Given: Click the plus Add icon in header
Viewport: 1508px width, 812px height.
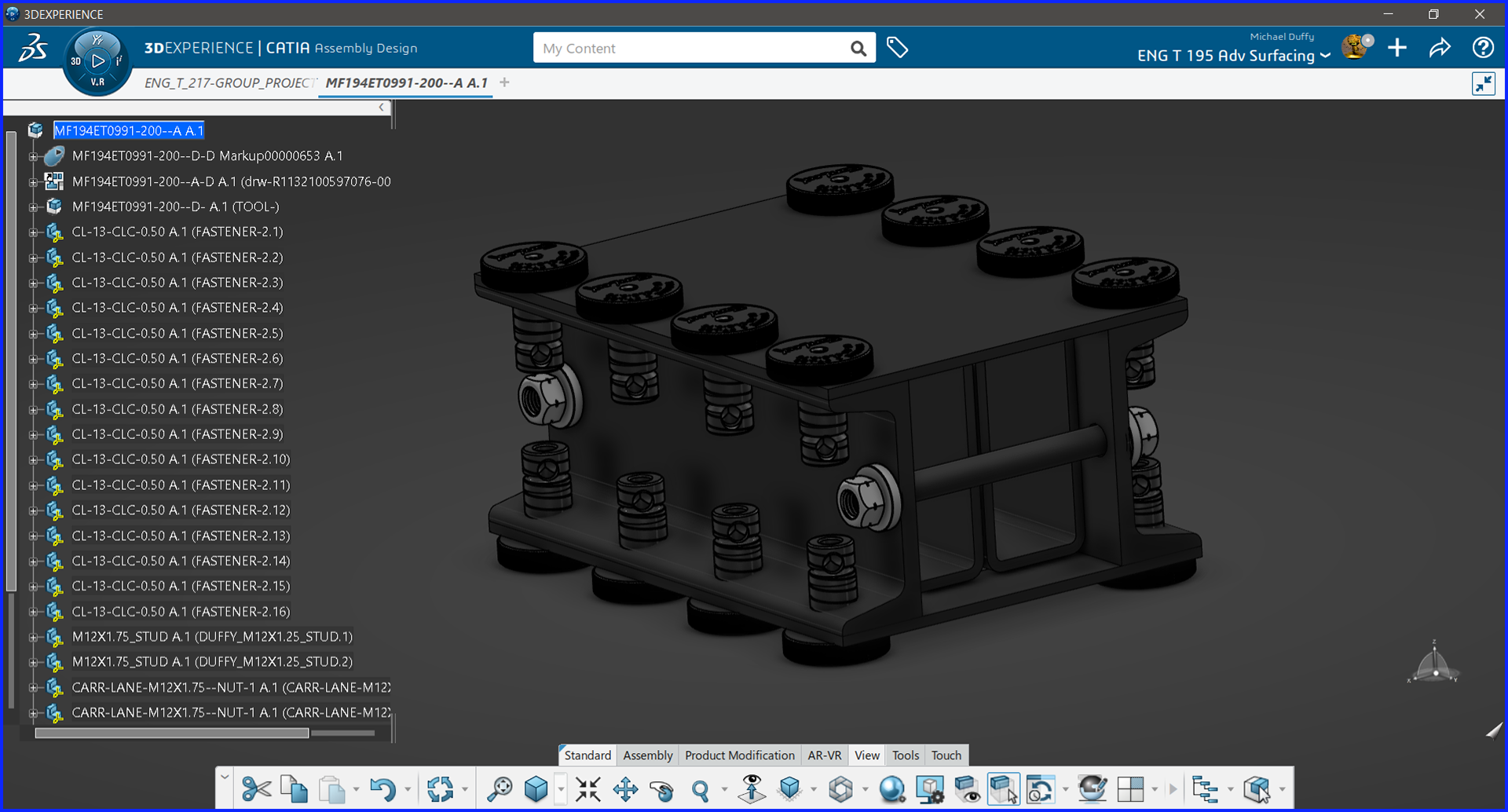Looking at the screenshot, I should (1397, 48).
